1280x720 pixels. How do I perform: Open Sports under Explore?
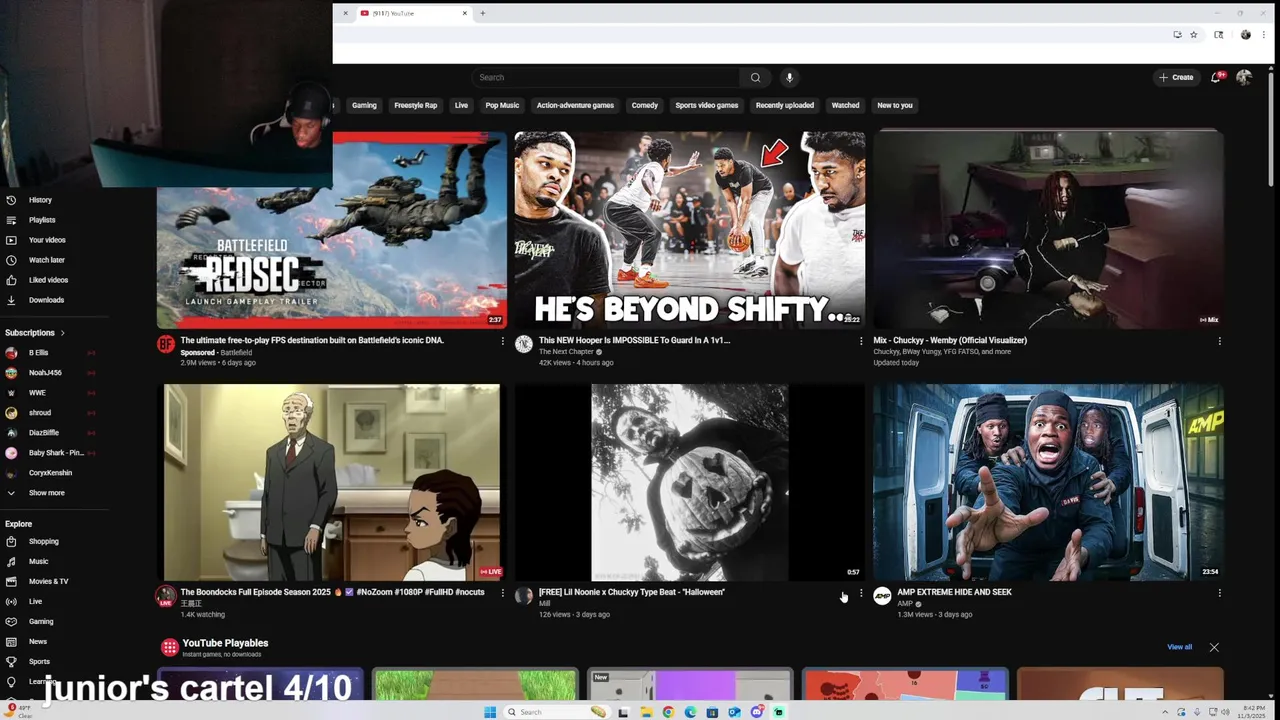tap(39, 661)
